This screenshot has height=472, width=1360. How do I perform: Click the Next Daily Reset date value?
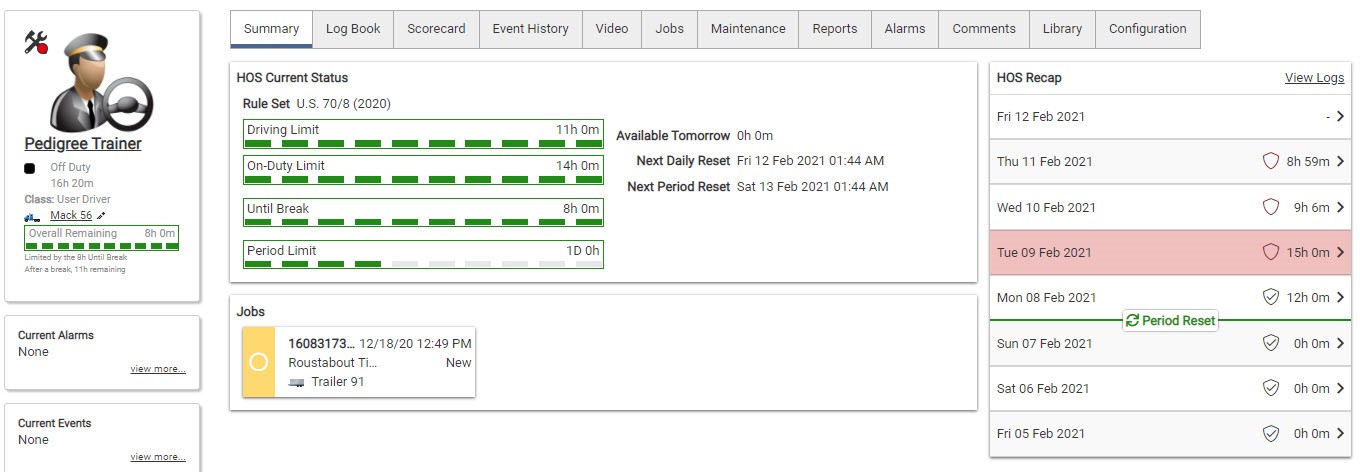pos(810,161)
